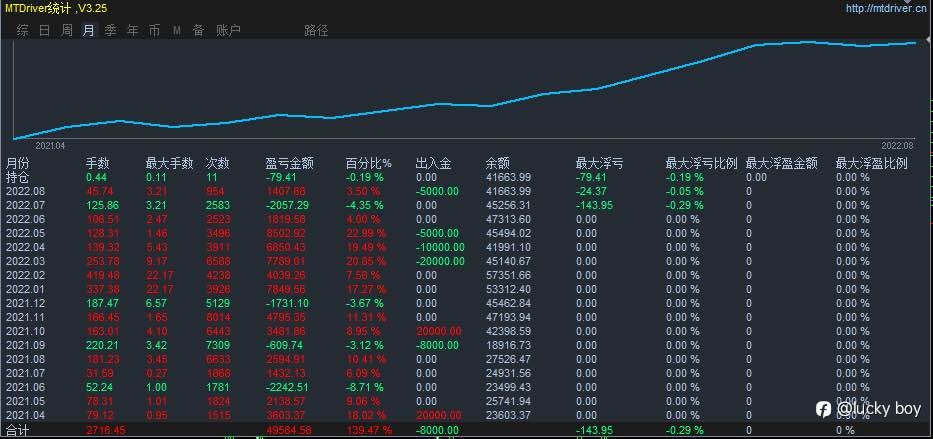Viewport: 933px width, 439px height.
Task: Click the 出入金 column header
Action: [433, 163]
